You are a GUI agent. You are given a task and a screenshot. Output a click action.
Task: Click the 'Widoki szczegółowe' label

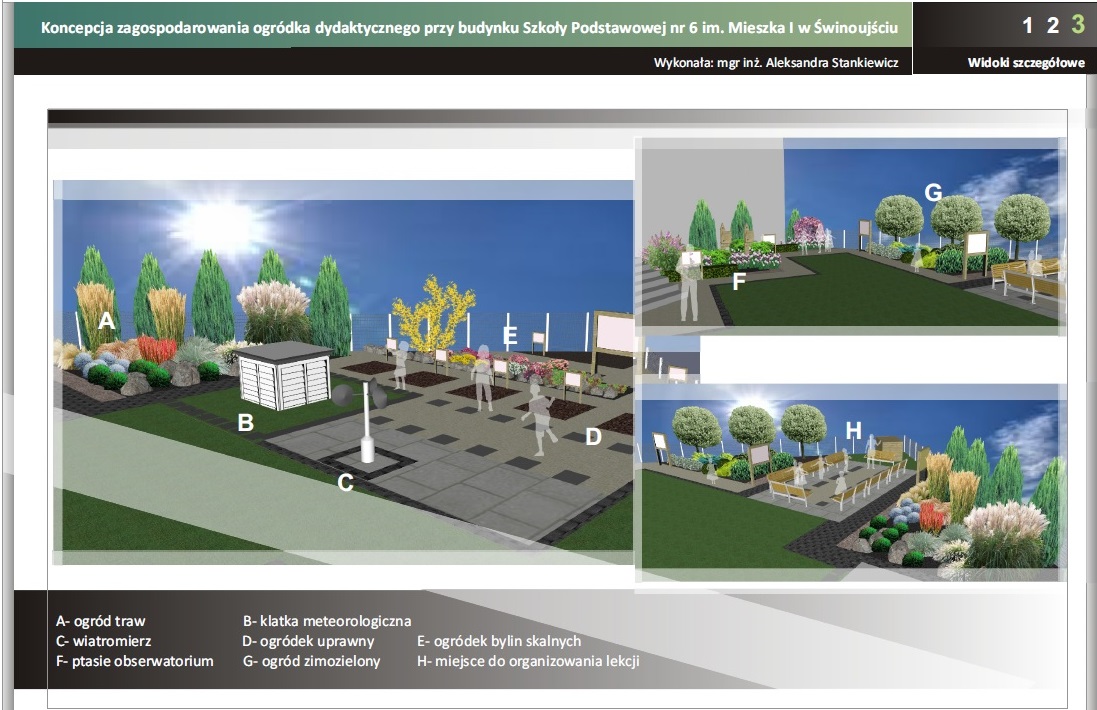[x=1026, y=62]
